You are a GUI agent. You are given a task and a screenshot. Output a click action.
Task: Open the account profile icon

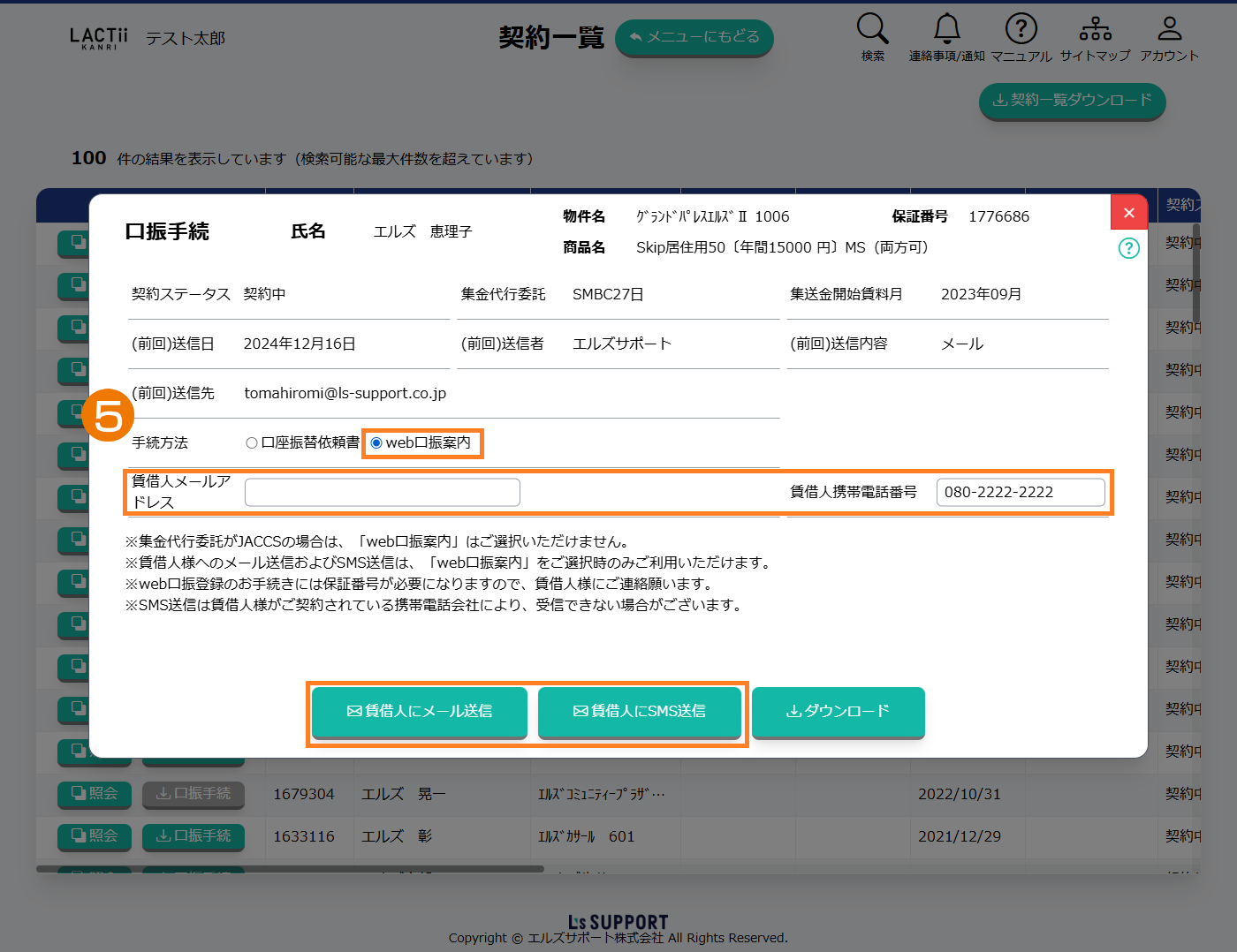tap(1169, 29)
